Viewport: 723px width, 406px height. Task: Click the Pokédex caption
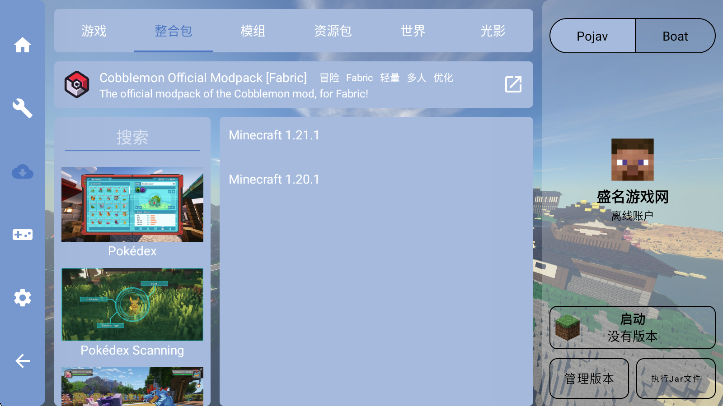point(132,251)
